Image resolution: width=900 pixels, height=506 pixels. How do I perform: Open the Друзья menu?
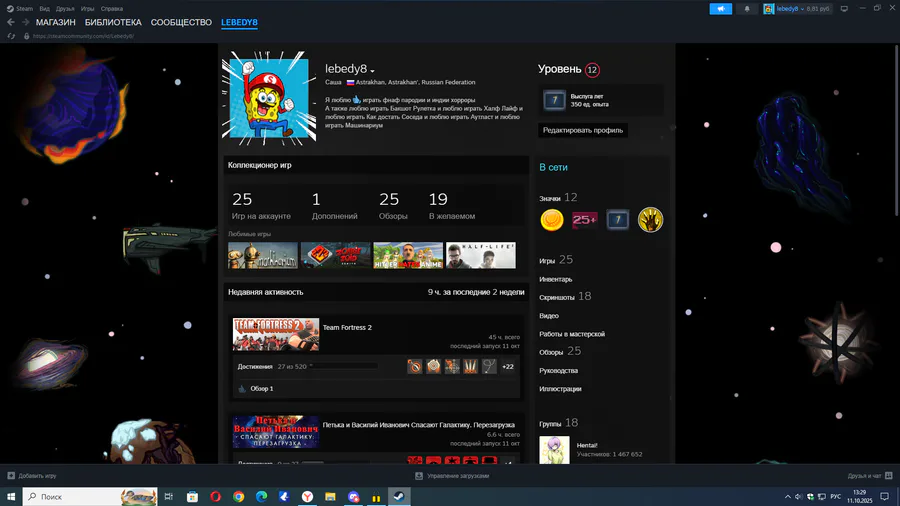pyautogui.click(x=65, y=9)
